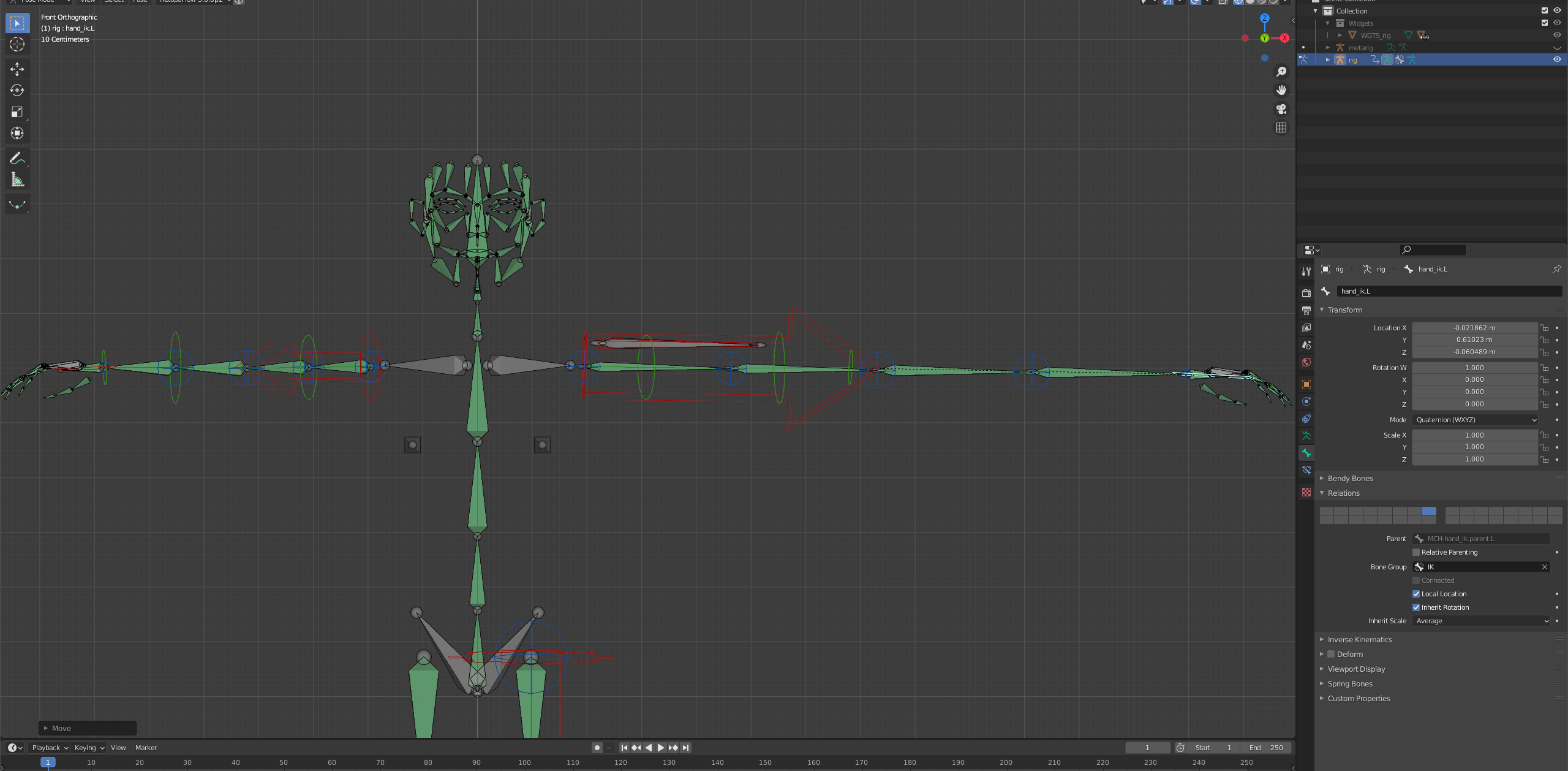Open the Tool properties tab

click(x=1306, y=272)
